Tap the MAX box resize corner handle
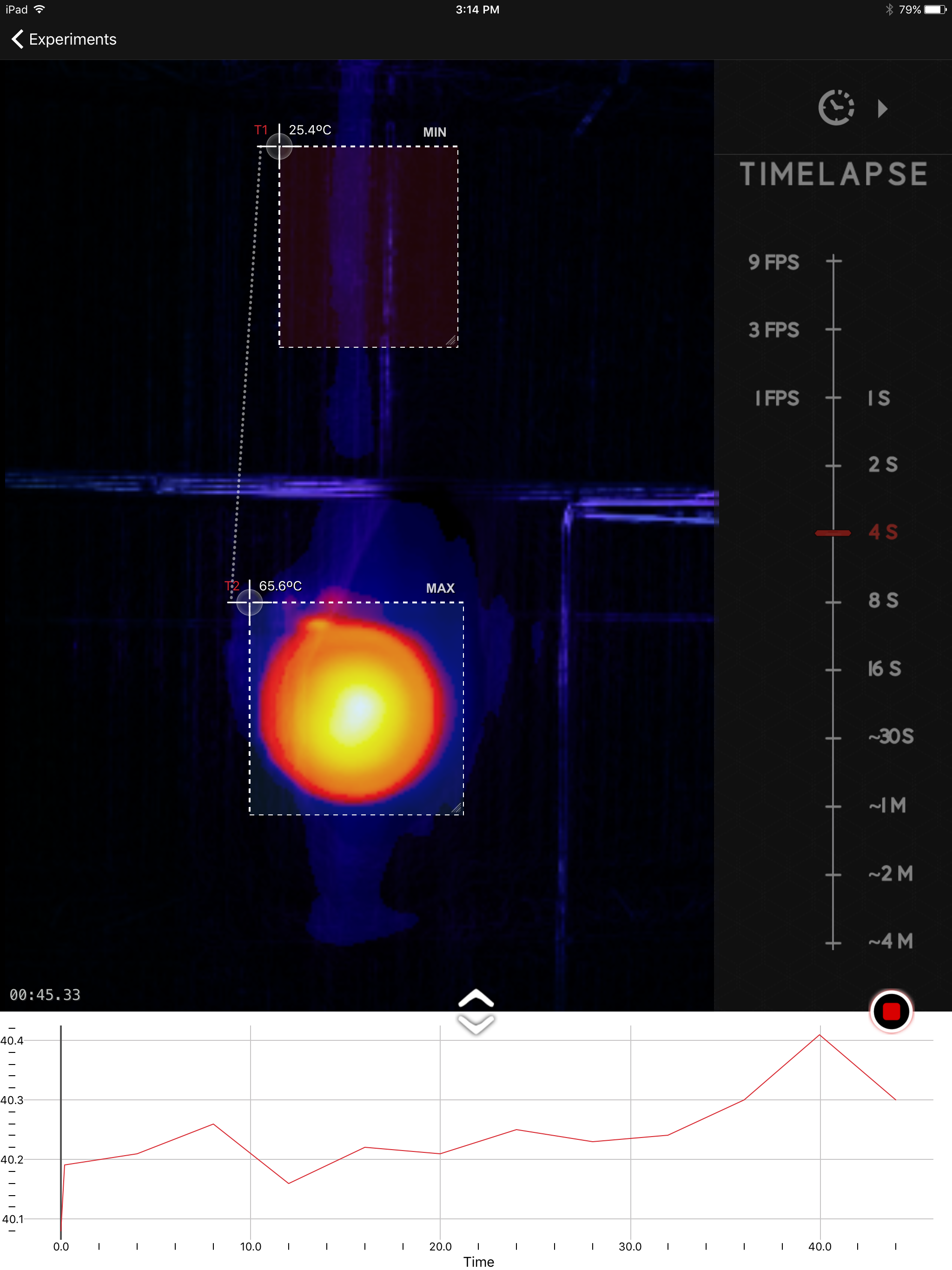Screen dimensions: 952x1270 pyautogui.click(x=457, y=808)
